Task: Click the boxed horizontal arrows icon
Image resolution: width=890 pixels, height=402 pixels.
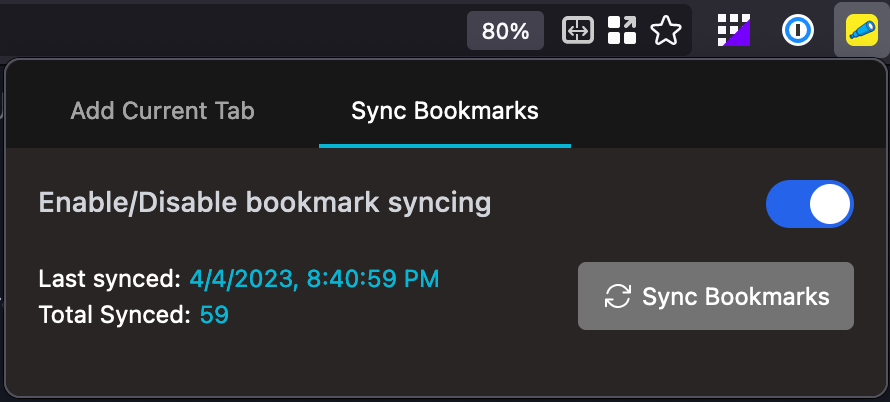Action: pyautogui.click(x=578, y=31)
